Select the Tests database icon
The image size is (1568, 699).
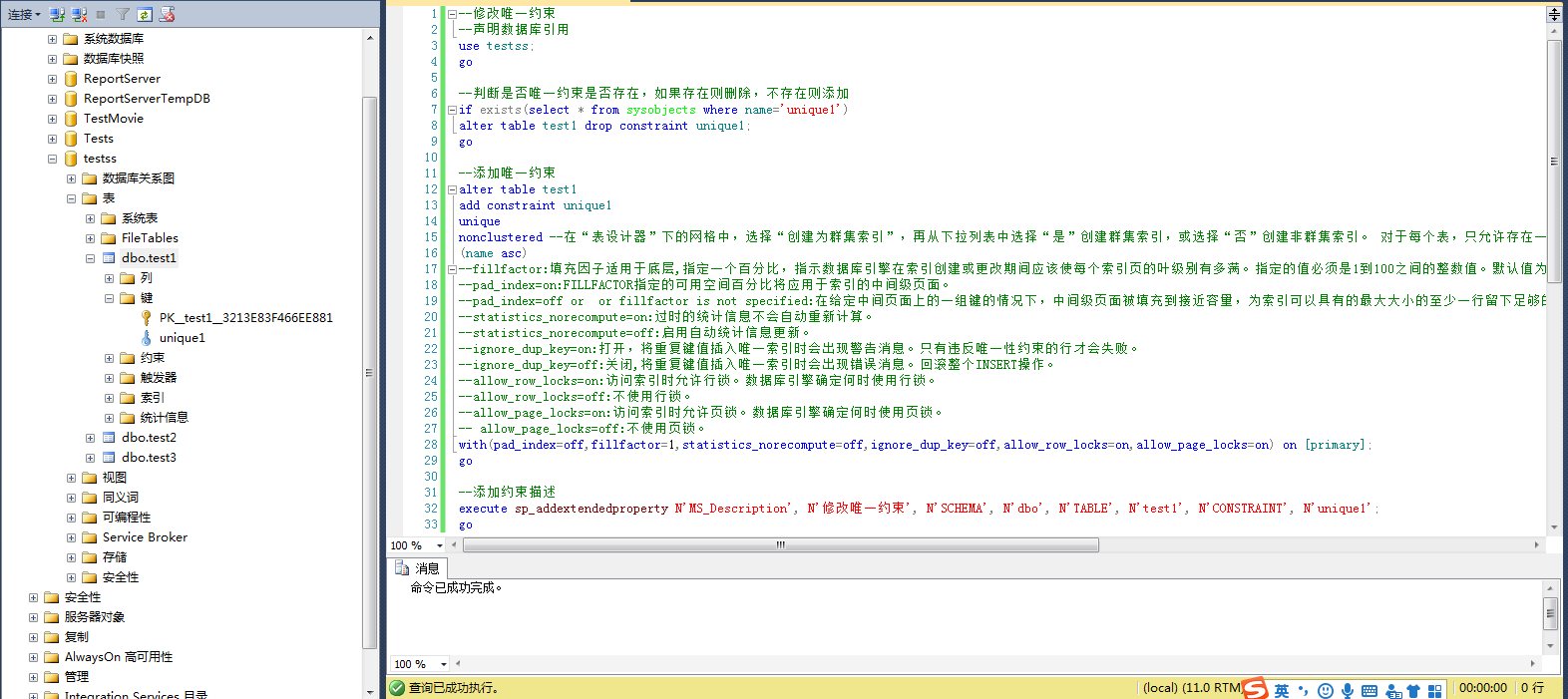[x=71, y=139]
